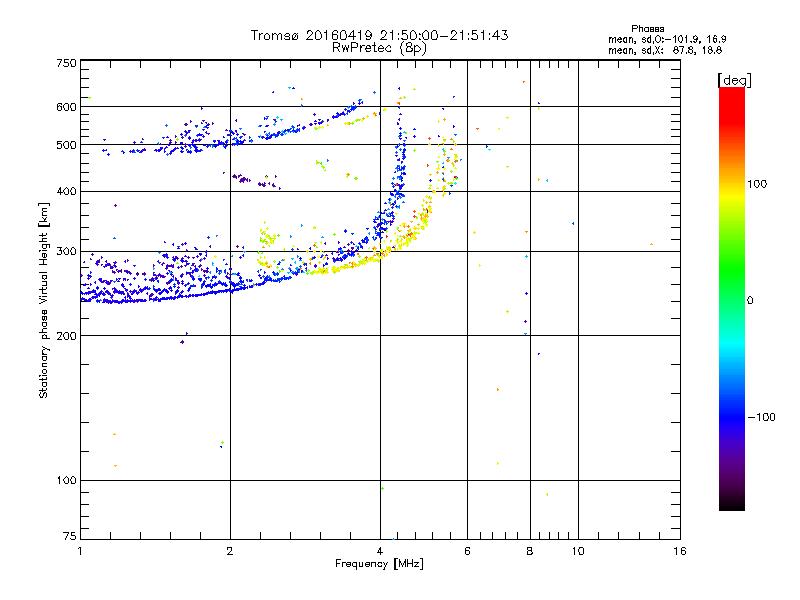Click the y-axis '300' tick label
Viewport: 800px width, 600px height.
(x=66, y=252)
